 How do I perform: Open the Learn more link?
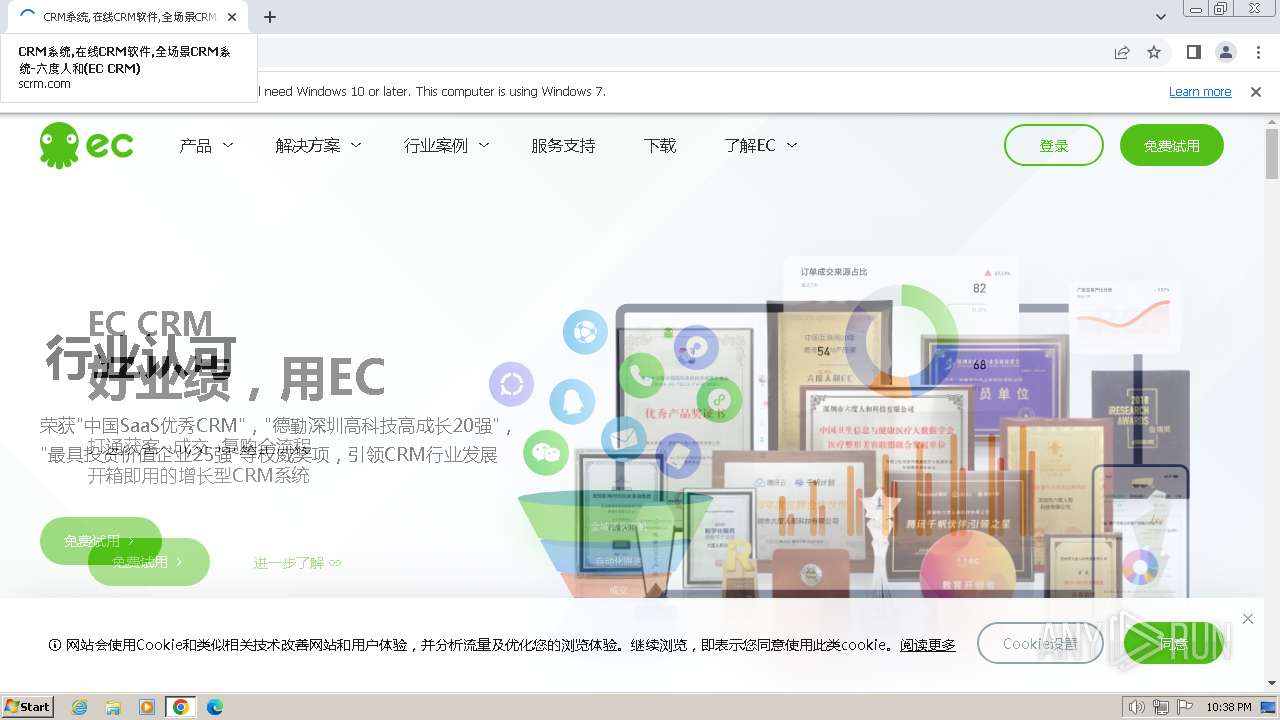[1200, 92]
